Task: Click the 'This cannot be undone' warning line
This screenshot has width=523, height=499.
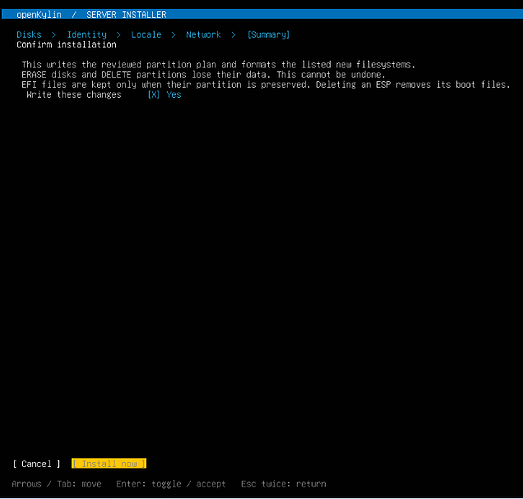Action: click(x=203, y=74)
